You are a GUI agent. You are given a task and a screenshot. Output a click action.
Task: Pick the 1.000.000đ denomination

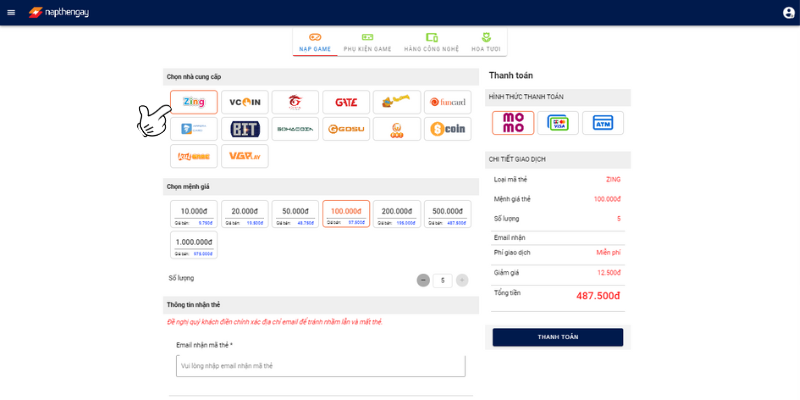click(x=194, y=245)
